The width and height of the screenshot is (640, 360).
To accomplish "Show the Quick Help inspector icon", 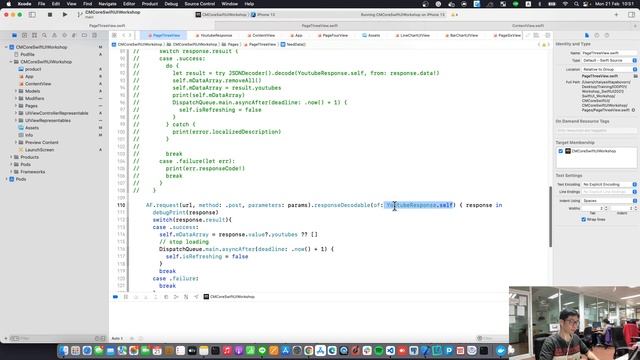I will [607, 36].
